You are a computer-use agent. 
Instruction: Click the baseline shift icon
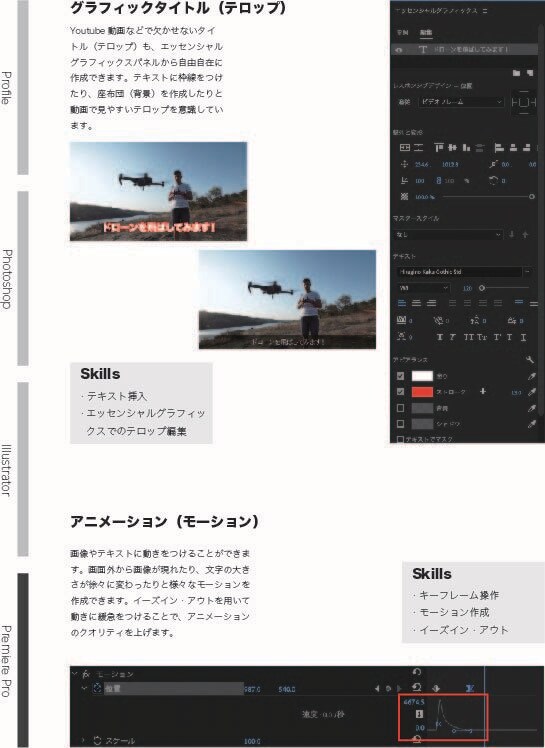(x=512, y=321)
